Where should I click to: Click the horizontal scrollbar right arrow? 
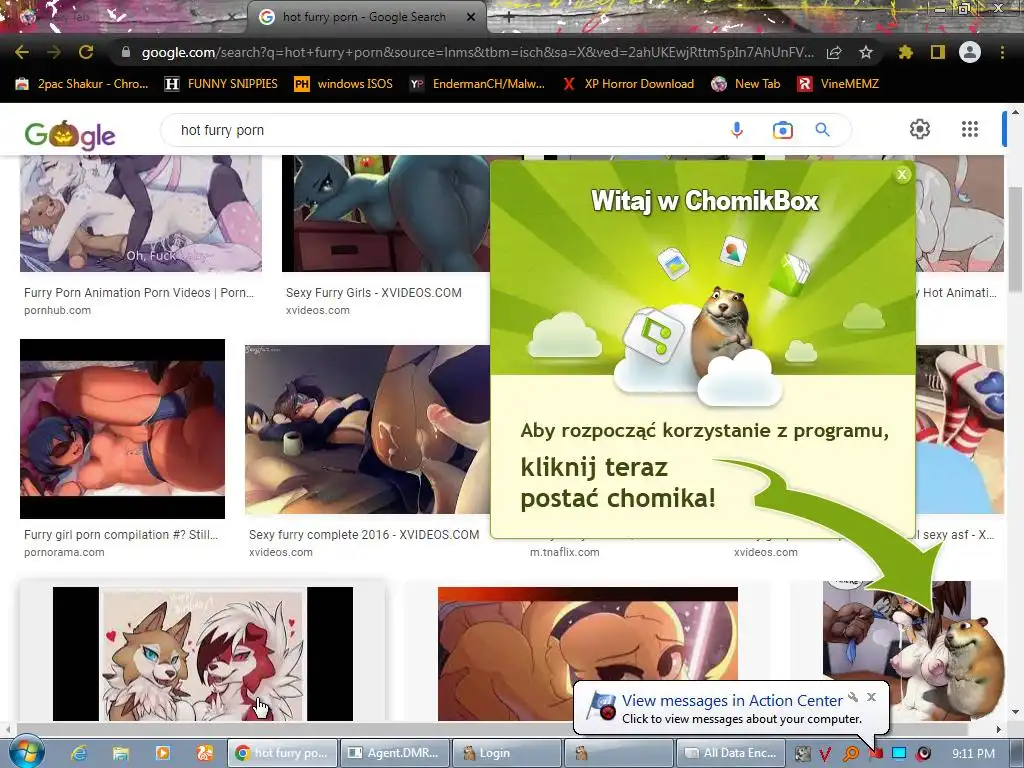tap(999, 729)
